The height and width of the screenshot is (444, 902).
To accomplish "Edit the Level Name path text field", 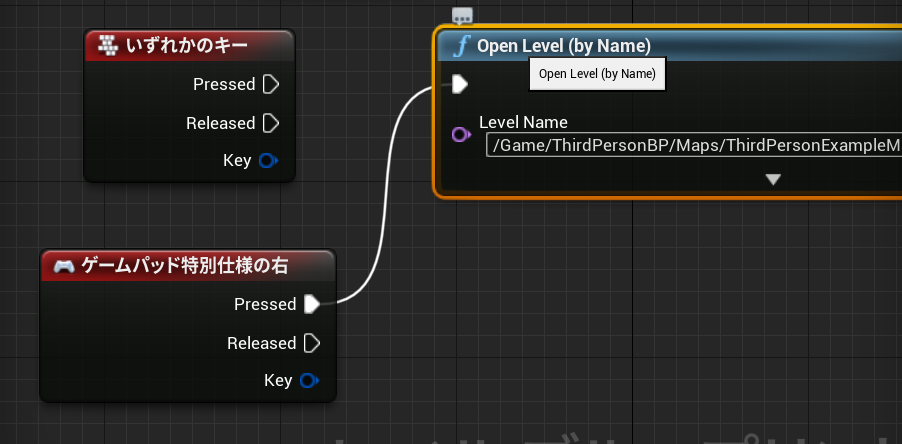I will coord(694,145).
